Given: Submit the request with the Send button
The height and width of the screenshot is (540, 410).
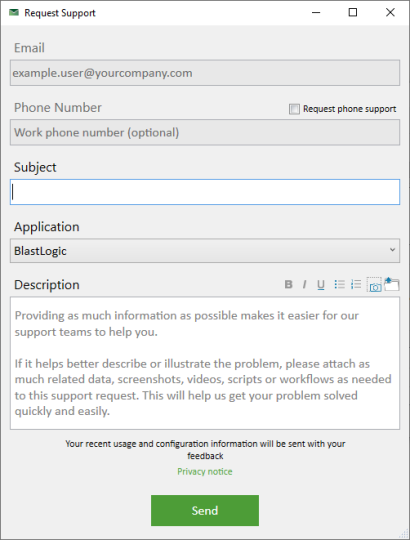Looking at the screenshot, I should coord(205,510).
